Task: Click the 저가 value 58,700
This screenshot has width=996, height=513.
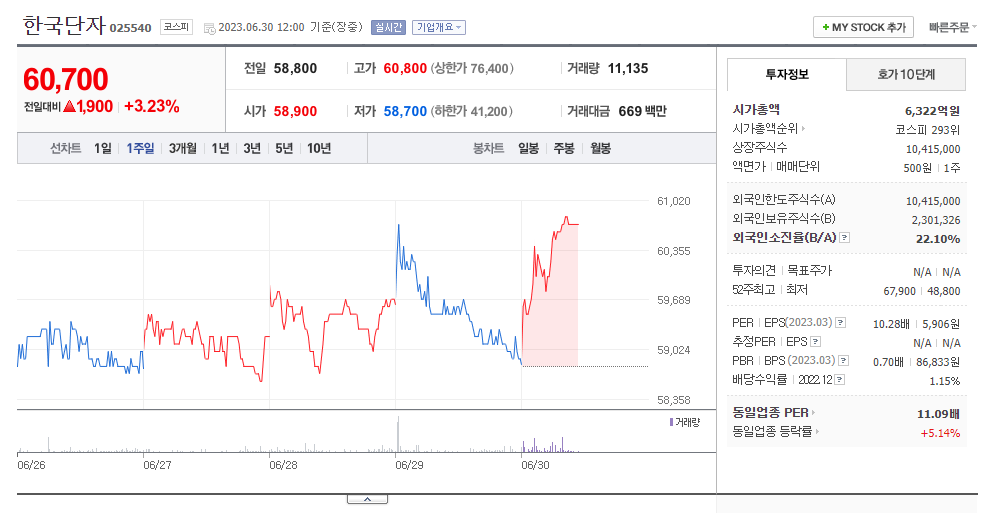Action: (405, 111)
